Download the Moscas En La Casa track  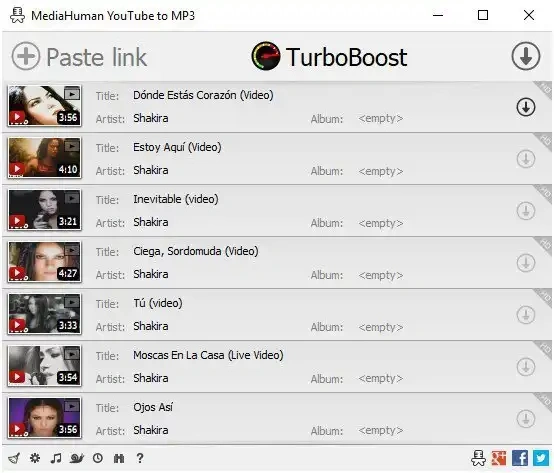click(x=526, y=367)
